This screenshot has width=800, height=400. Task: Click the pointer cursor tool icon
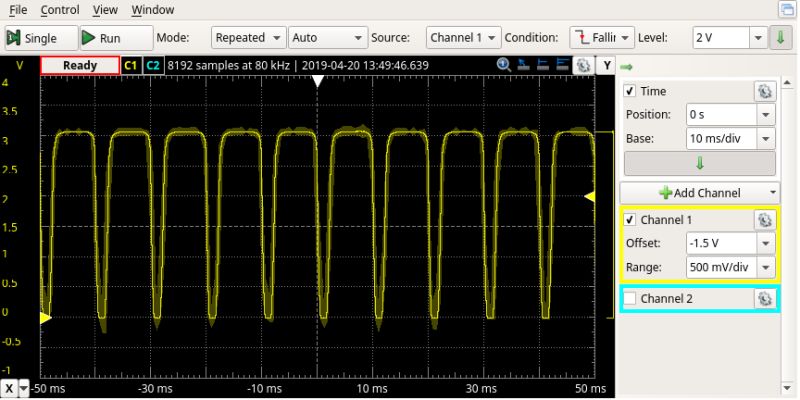tap(523, 65)
